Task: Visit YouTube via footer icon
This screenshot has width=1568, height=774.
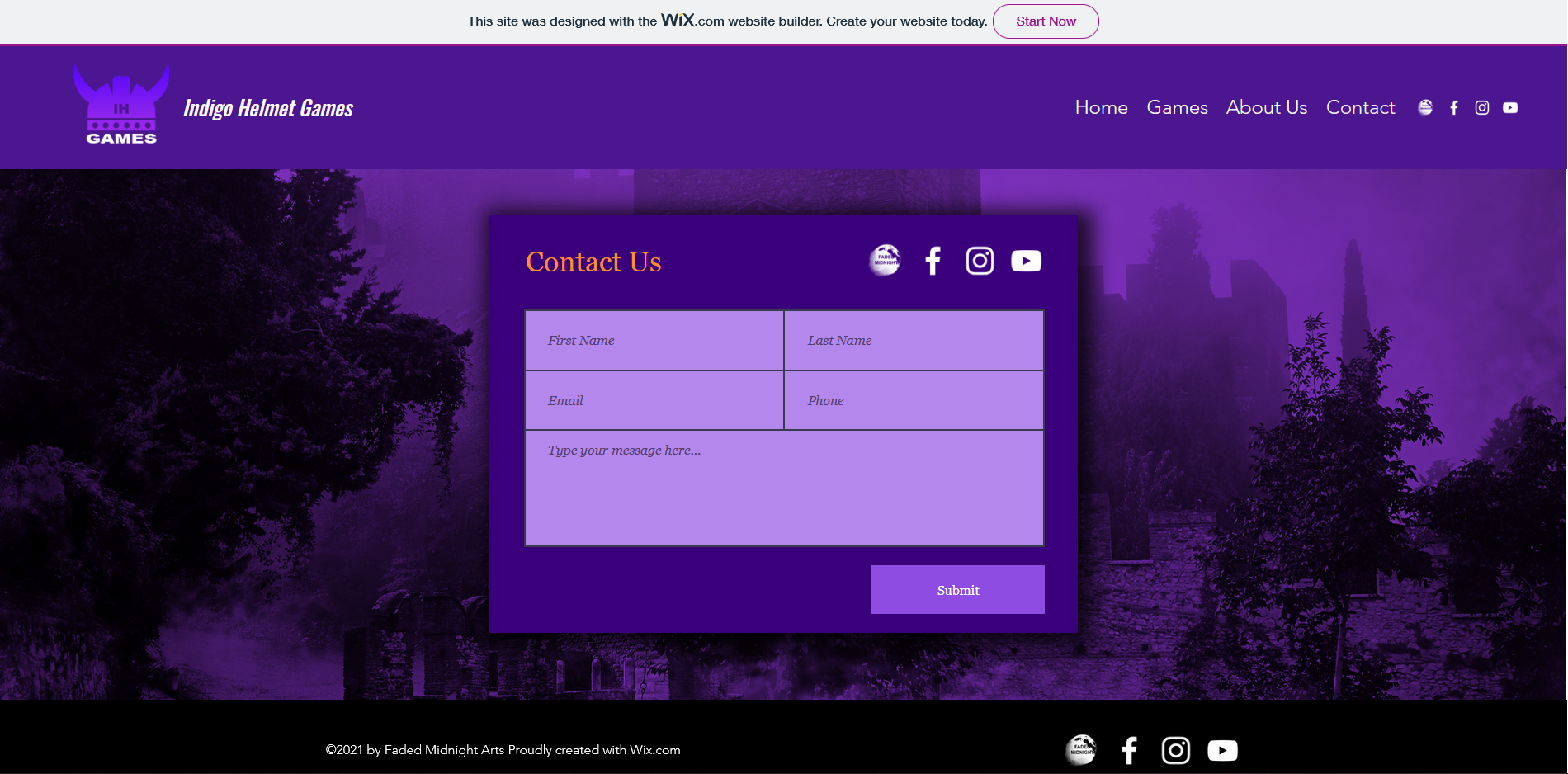Action: point(1222,750)
